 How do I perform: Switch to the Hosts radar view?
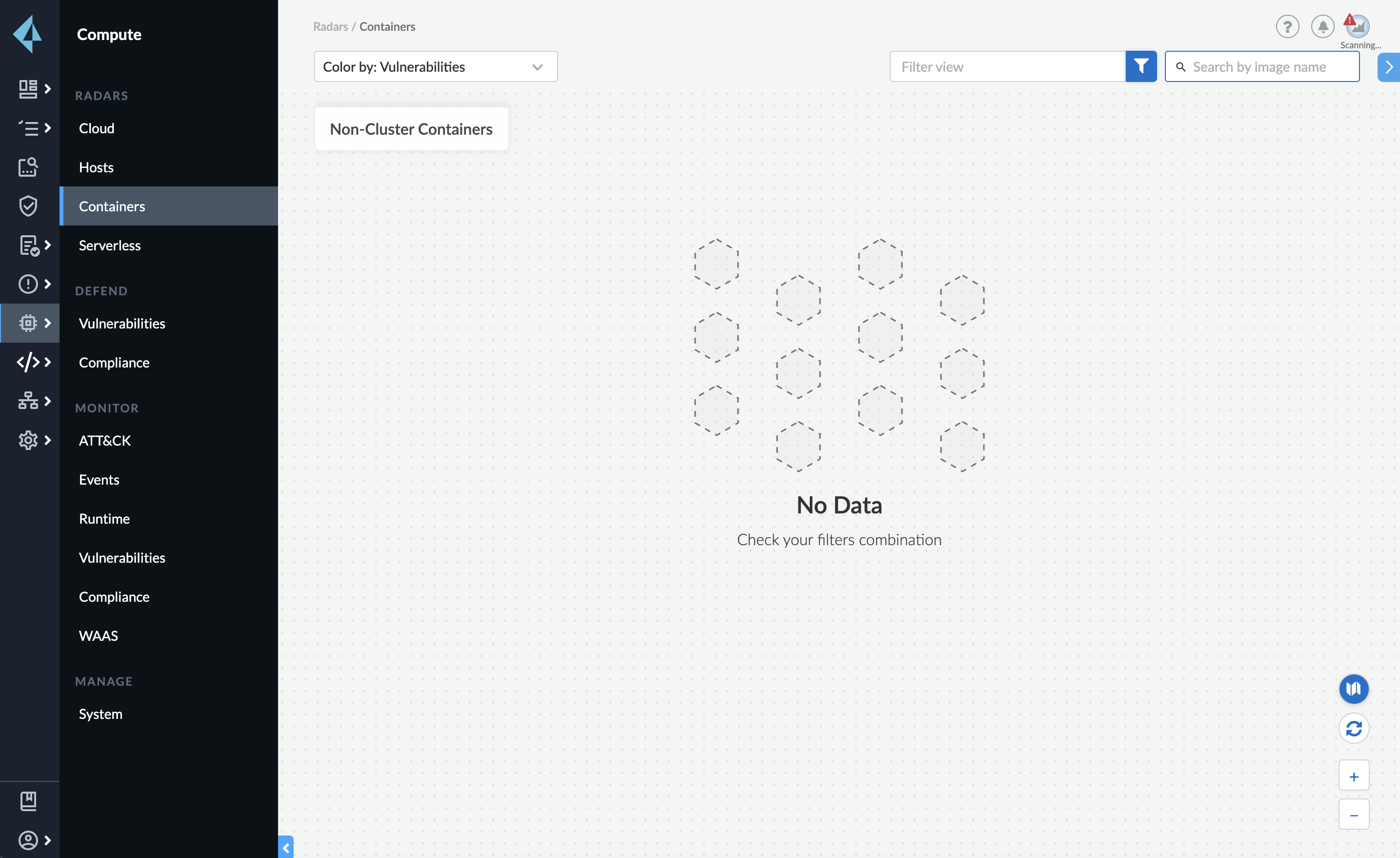[96, 167]
